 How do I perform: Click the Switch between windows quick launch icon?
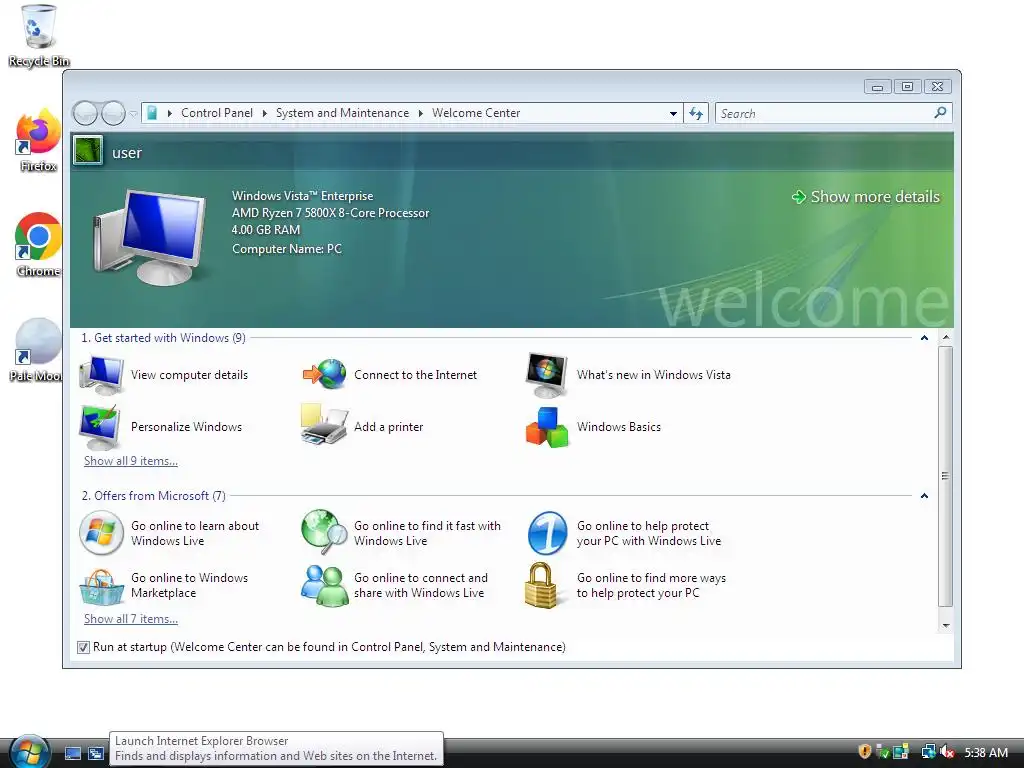coord(96,753)
